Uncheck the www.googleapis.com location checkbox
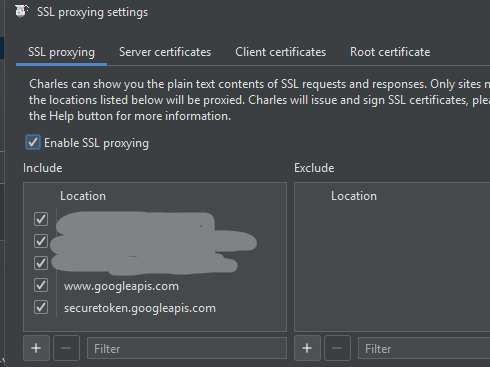 pyautogui.click(x=41, y=285)
